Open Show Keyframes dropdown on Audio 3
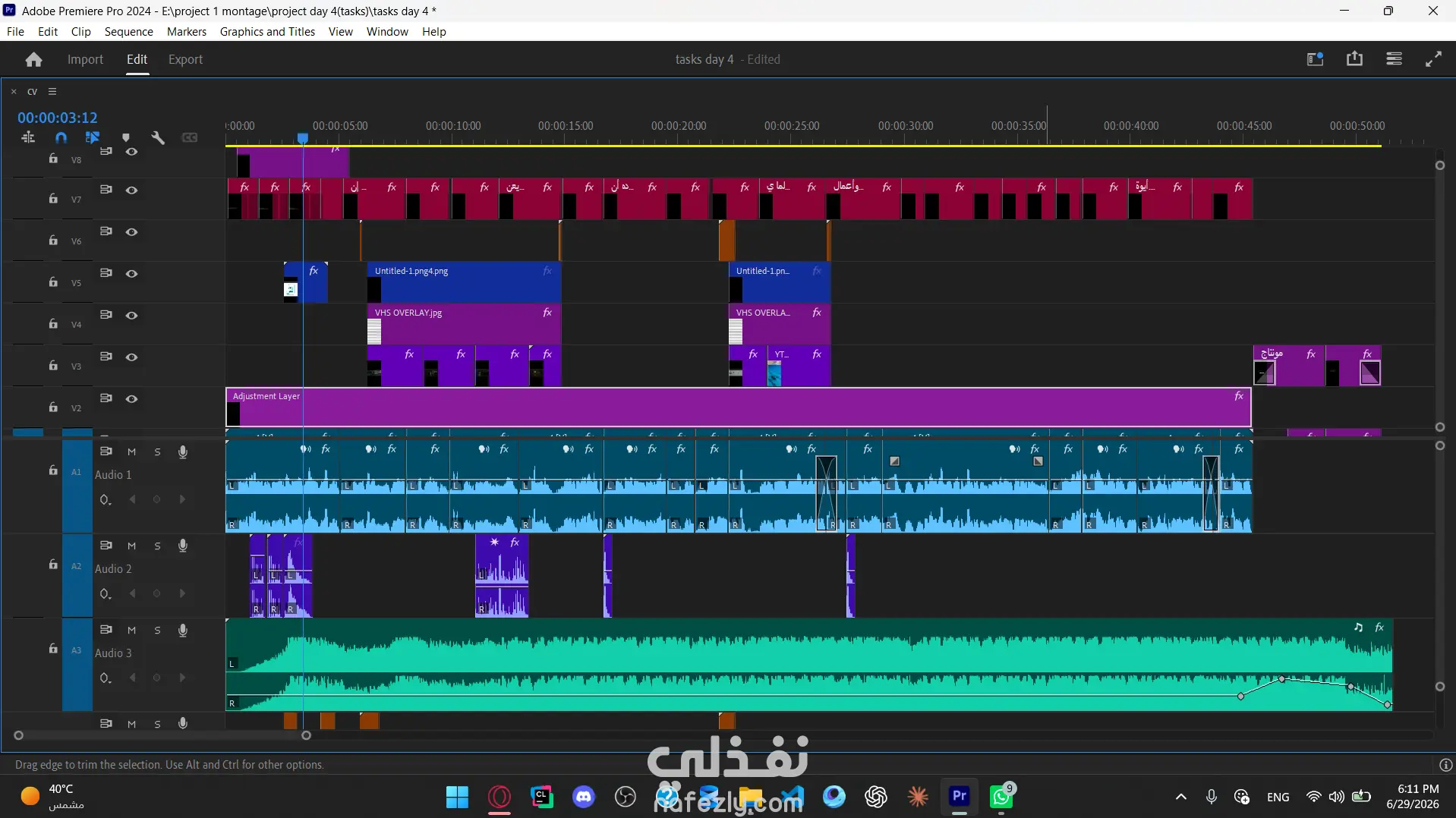 (x=106, y=678)
